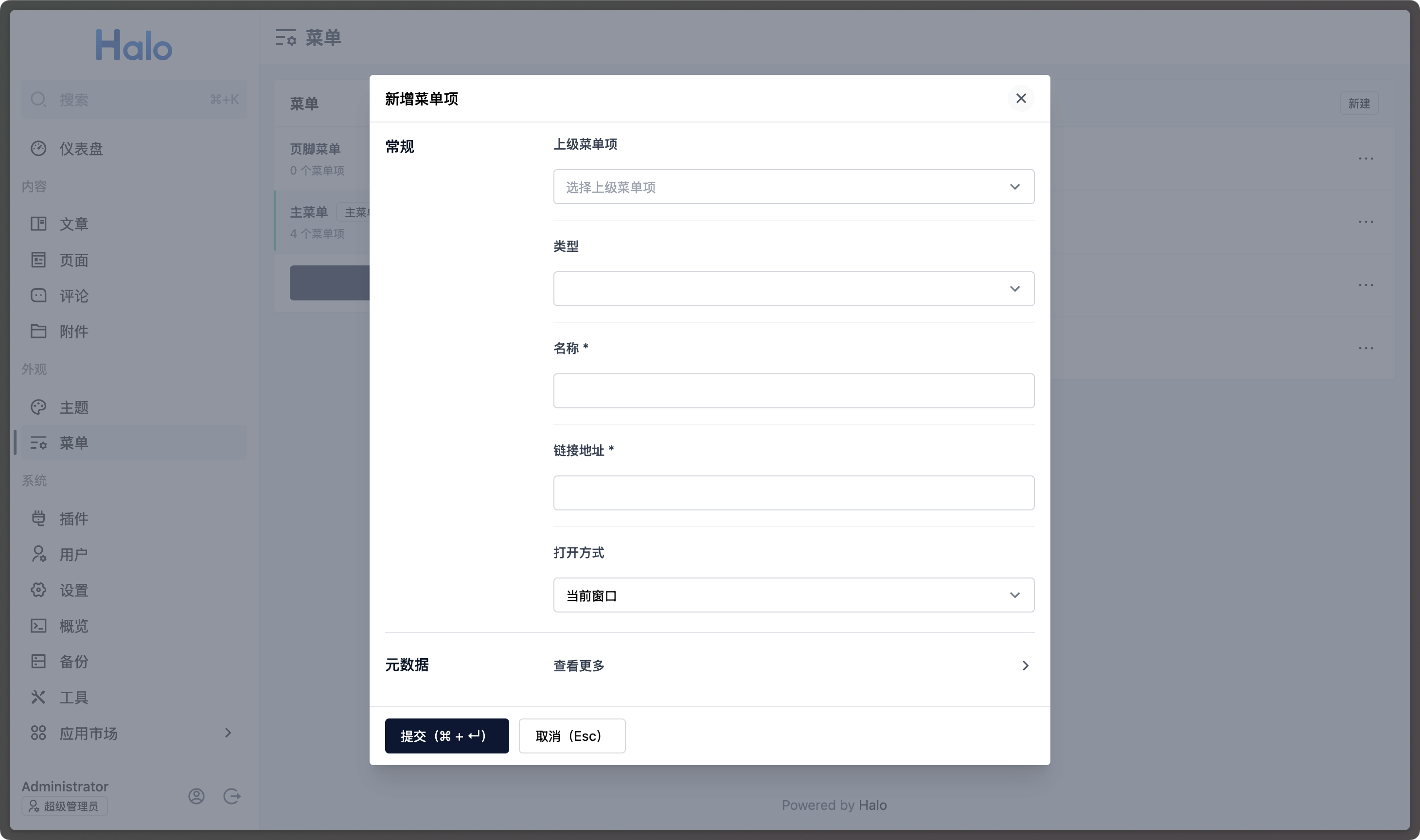Select 新建 to create new menu
1420x840 pixels.
click(1359, 103)
